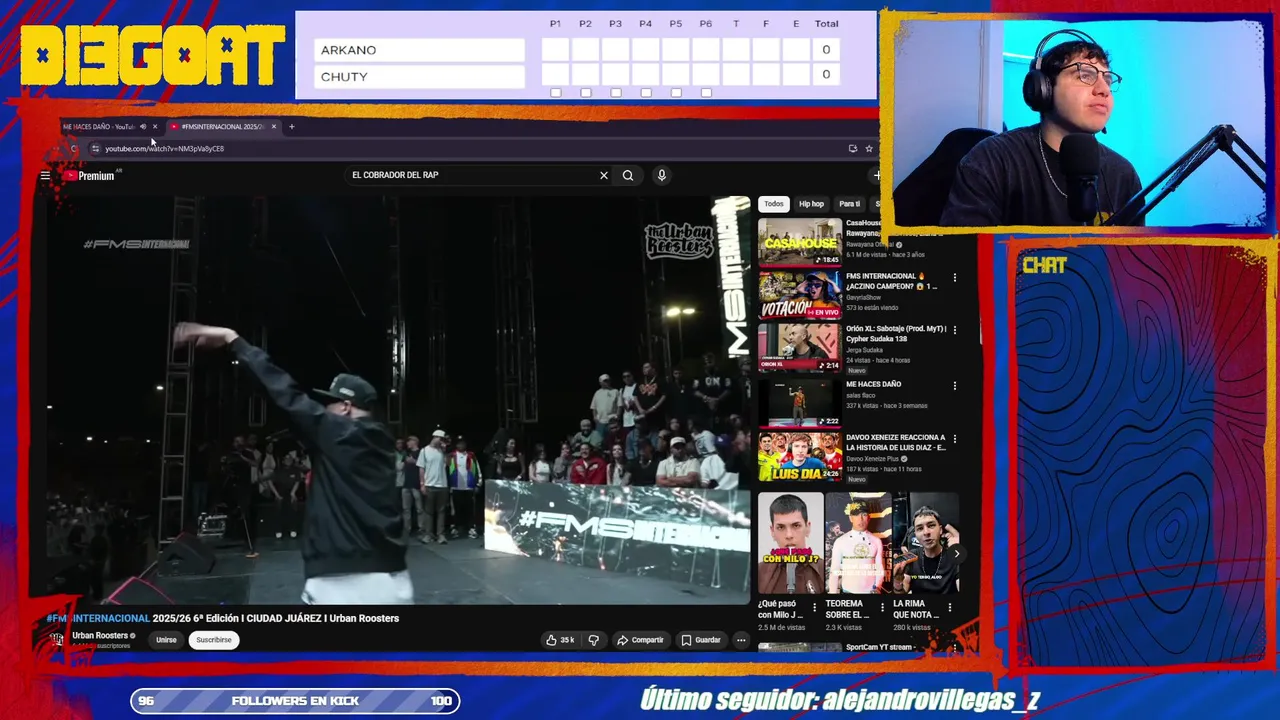Open the Urban Roosters channel name
Viewport: 1280px width, 720px height.
coord(100,635)
